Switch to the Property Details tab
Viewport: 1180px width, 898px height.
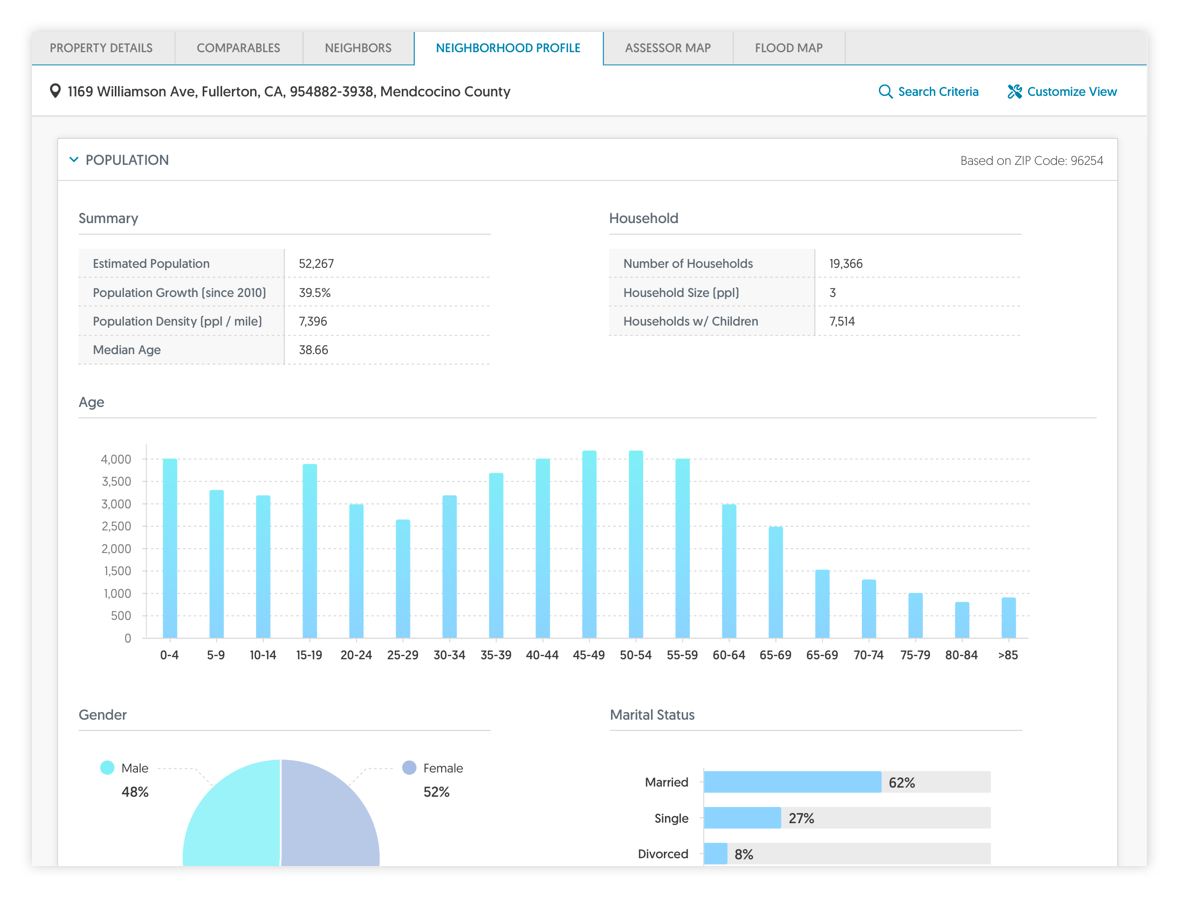(x=102, y=48)
